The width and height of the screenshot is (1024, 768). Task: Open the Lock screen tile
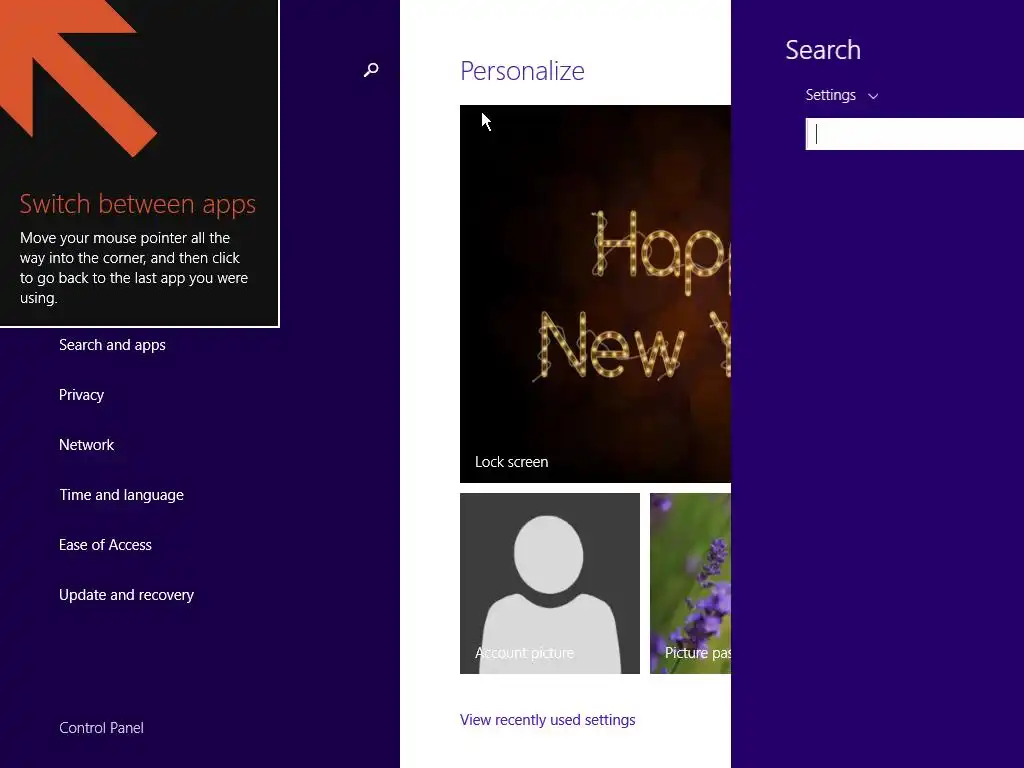[595, 294]
